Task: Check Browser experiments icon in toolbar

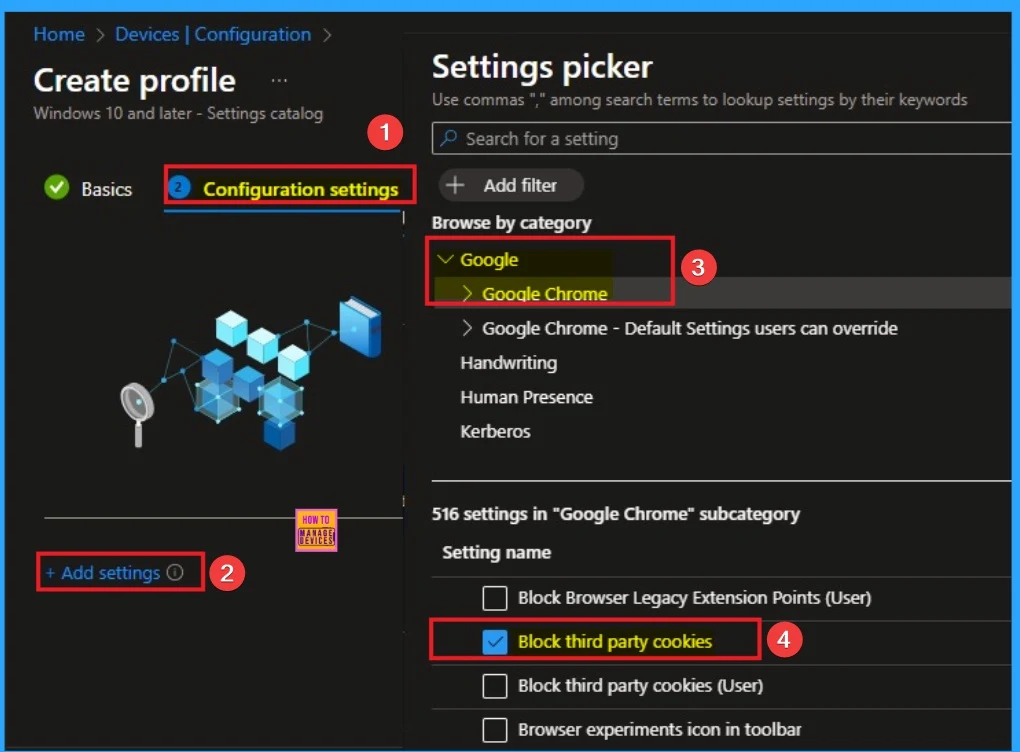Action: [x=494, y=730]
